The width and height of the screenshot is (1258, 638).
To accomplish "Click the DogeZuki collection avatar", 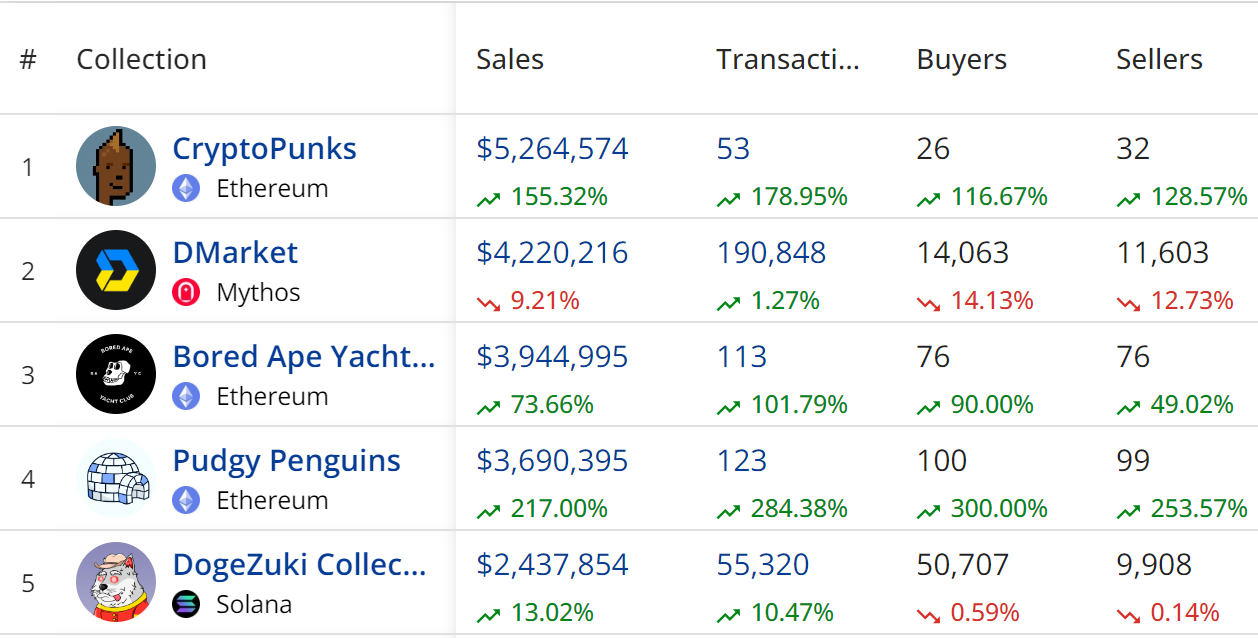I will click(x=116, y=582).
